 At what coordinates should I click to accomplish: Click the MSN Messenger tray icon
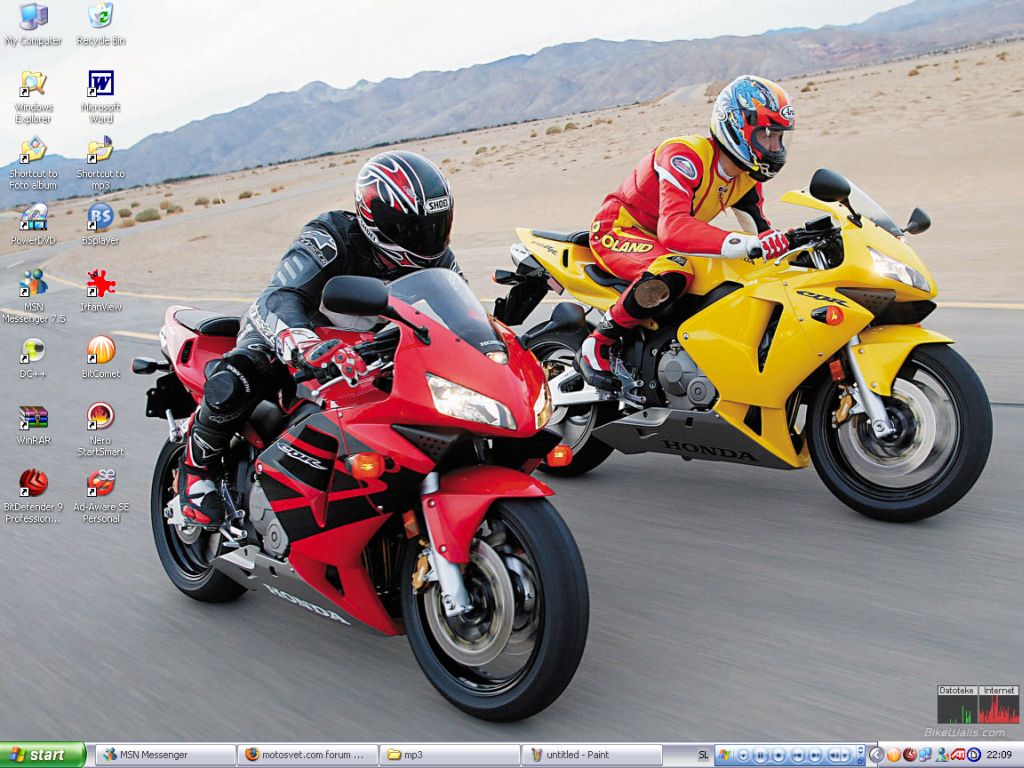(x=943, y=756)
